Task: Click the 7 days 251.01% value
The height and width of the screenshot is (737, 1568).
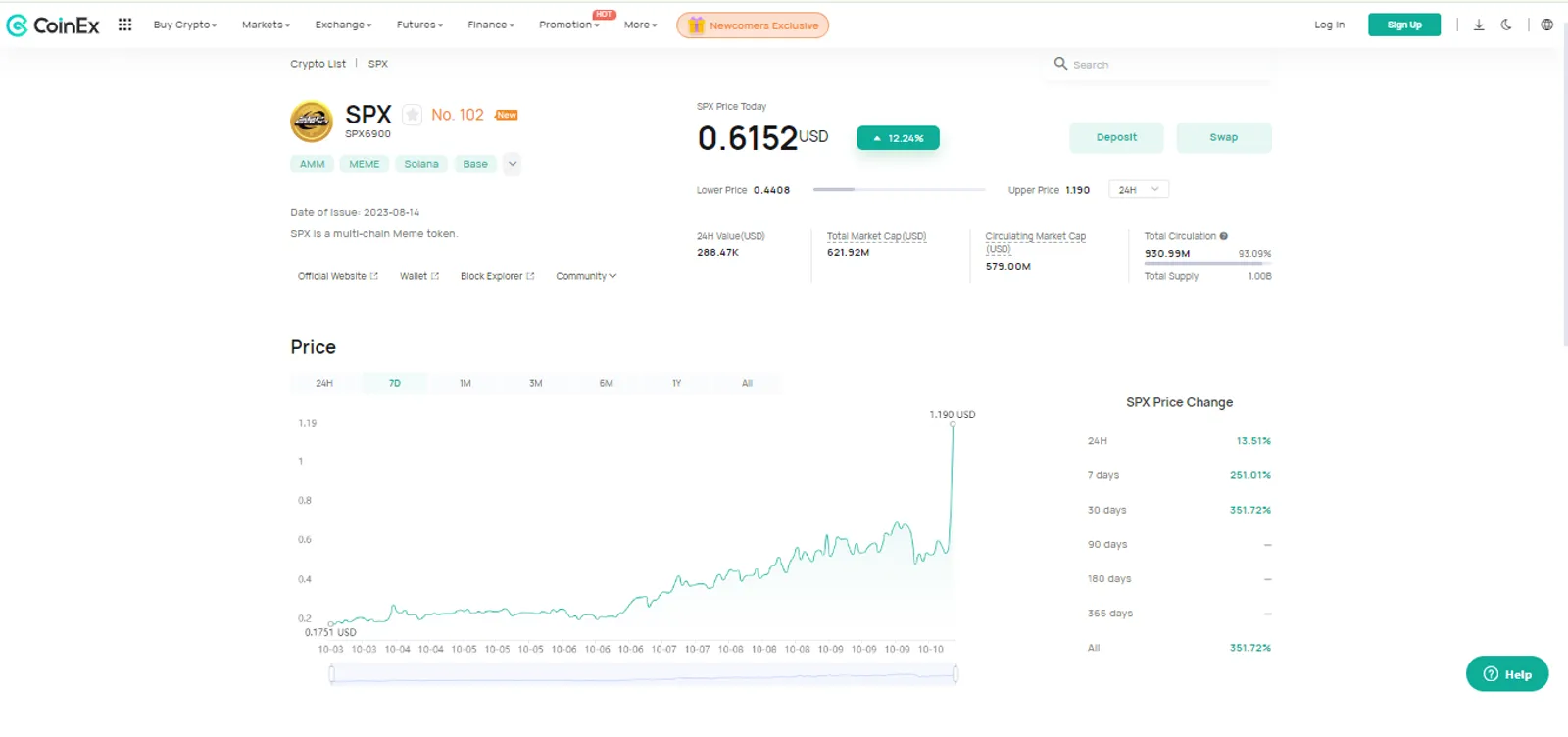Action: [1250, 475]
